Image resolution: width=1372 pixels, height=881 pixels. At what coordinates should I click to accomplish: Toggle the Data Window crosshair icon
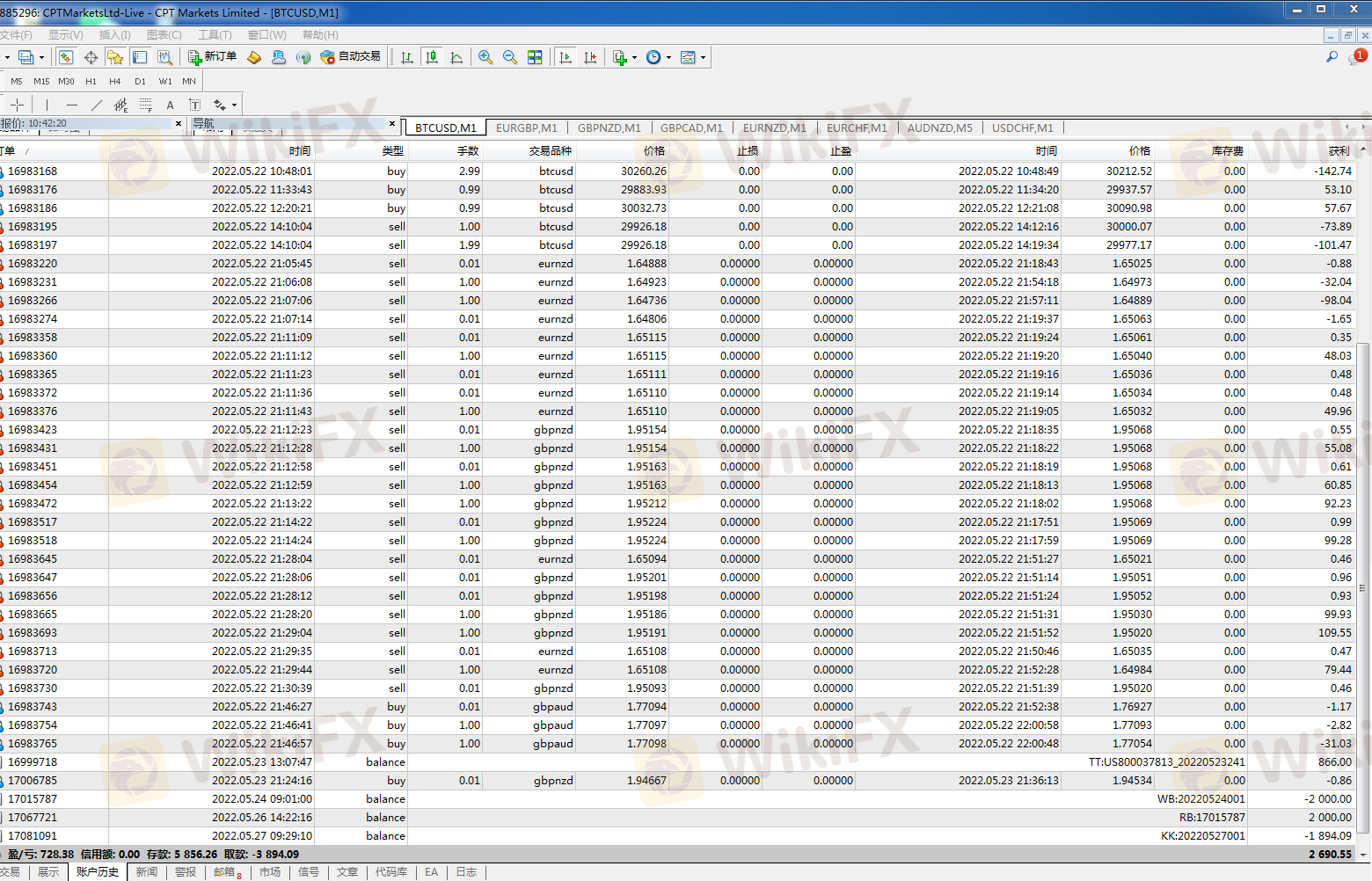pos(91,57)
